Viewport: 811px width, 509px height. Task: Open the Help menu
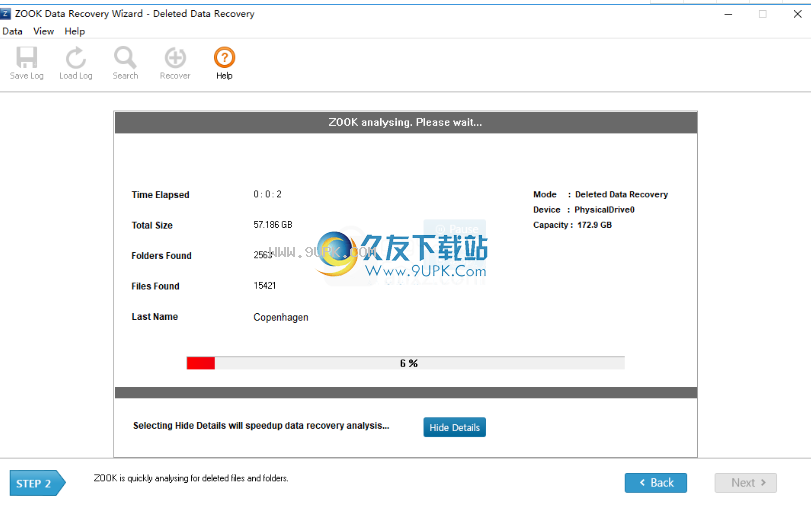coord(74,31)
